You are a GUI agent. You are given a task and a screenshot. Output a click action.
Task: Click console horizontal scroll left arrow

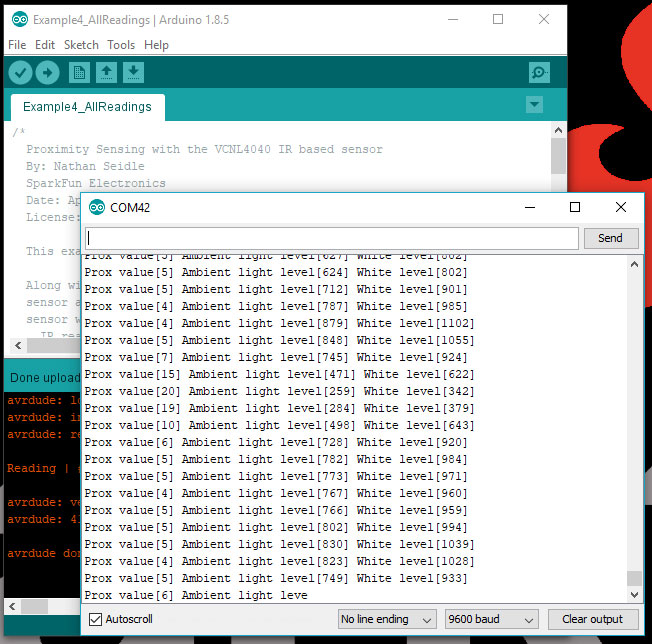point(12,607)
